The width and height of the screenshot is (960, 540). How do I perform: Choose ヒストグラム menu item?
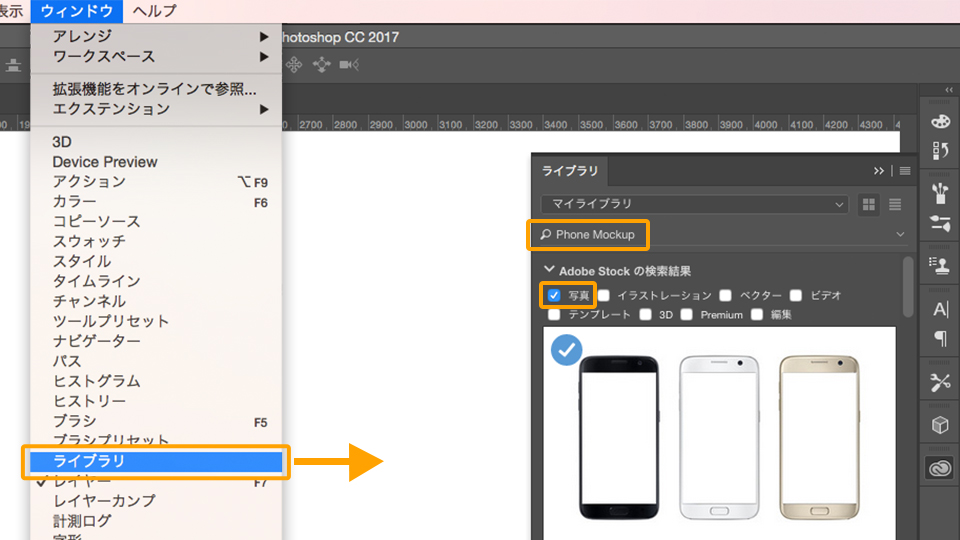click(x=156, y=381)
